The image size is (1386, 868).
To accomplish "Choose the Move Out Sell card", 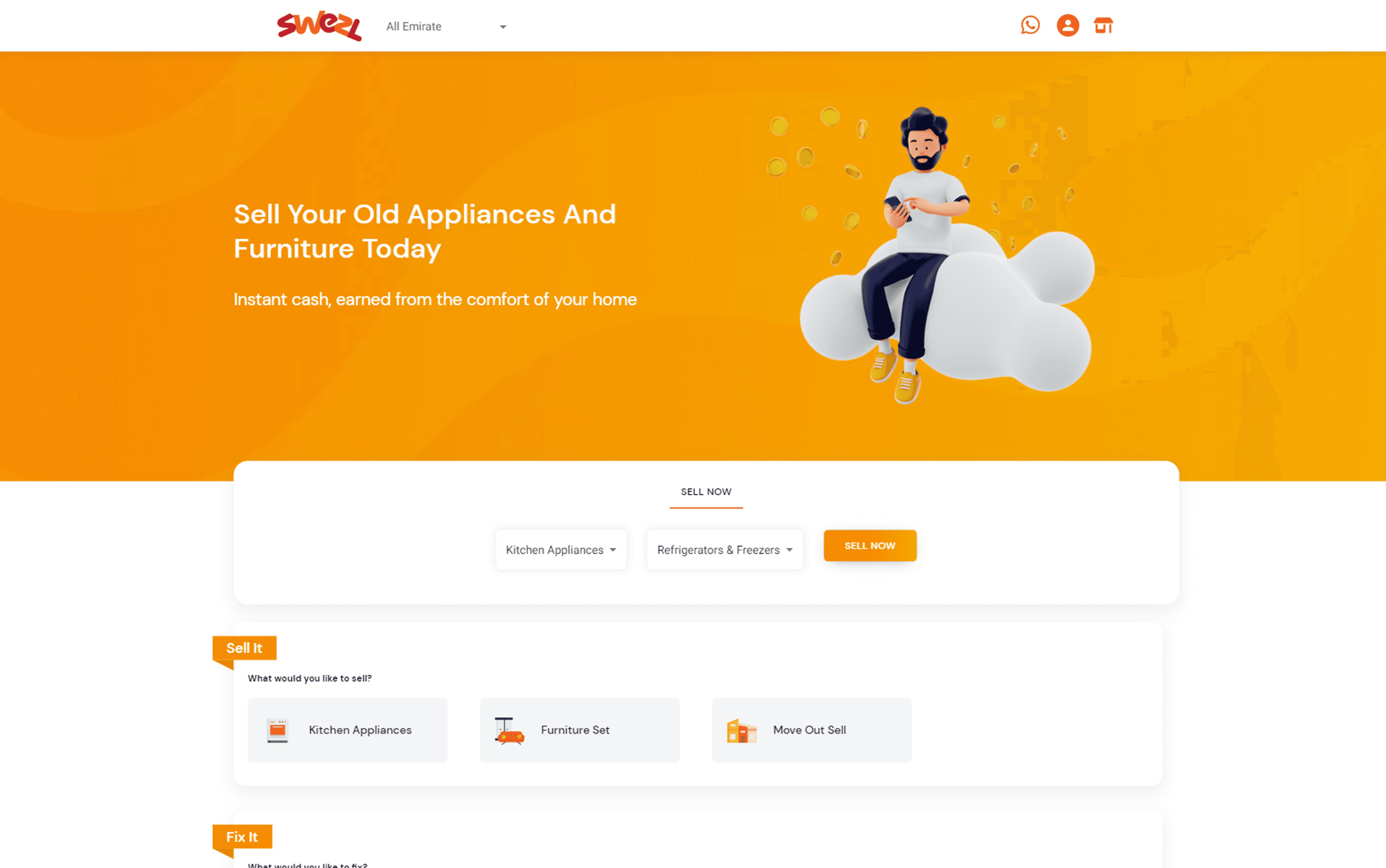I will click(811, 730).
